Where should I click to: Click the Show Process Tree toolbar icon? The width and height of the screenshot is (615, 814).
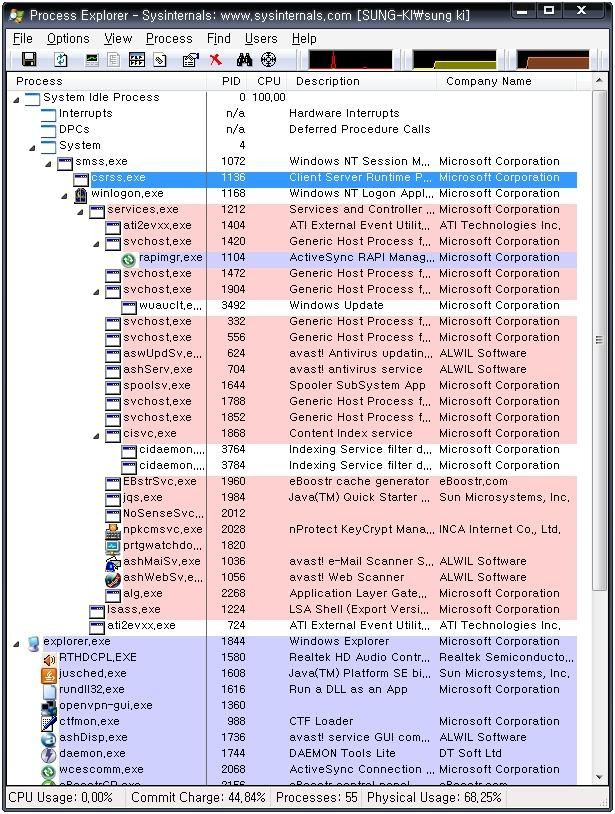coord(114,60)
